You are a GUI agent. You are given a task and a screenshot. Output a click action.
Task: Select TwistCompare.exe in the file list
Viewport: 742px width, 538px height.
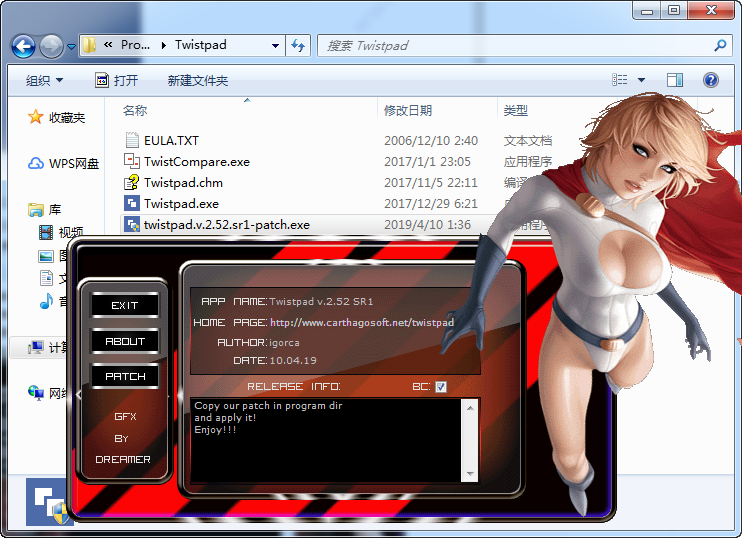[197, 162]
